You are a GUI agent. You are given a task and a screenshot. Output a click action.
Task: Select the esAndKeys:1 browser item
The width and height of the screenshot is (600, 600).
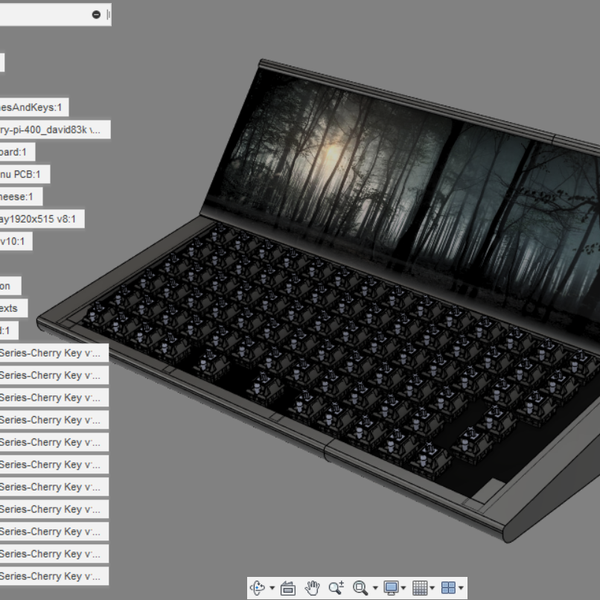32,107
